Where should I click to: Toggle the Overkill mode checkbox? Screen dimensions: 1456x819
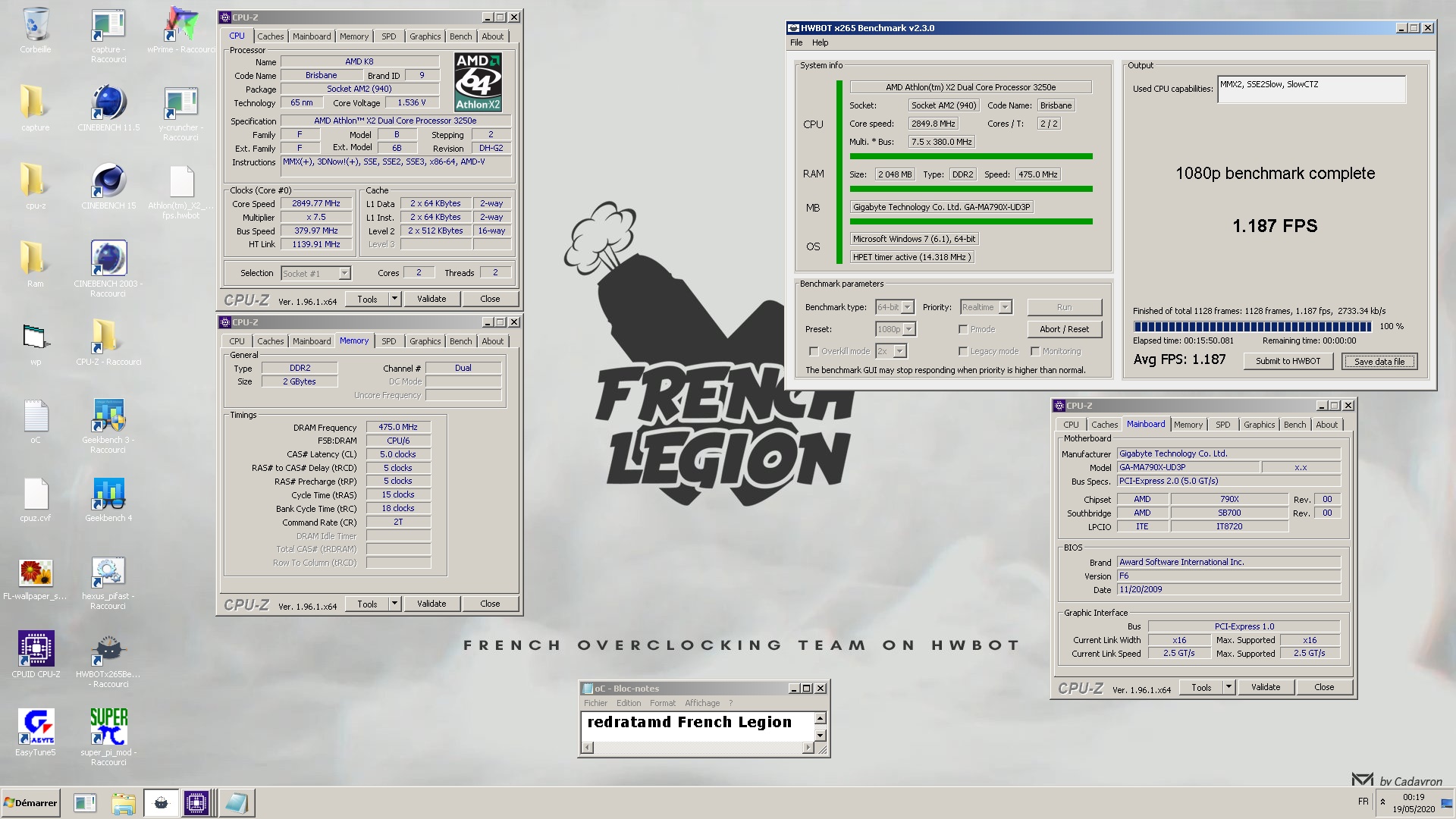pos(814,351)
